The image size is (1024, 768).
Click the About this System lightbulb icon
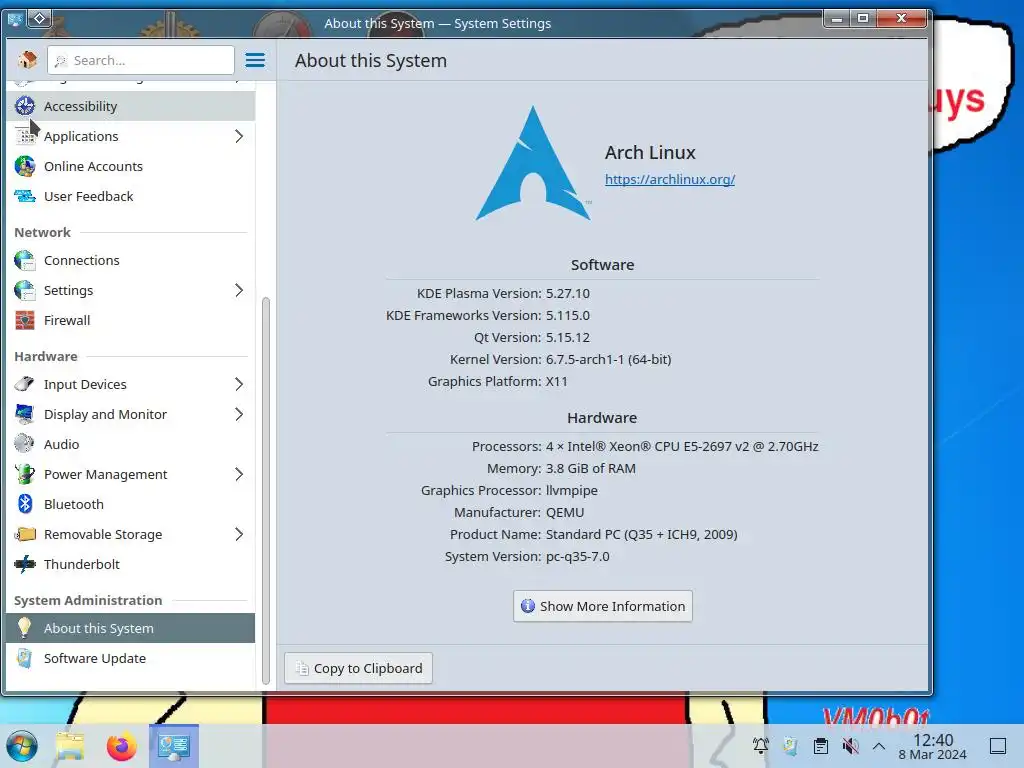[x=25, y=628]
